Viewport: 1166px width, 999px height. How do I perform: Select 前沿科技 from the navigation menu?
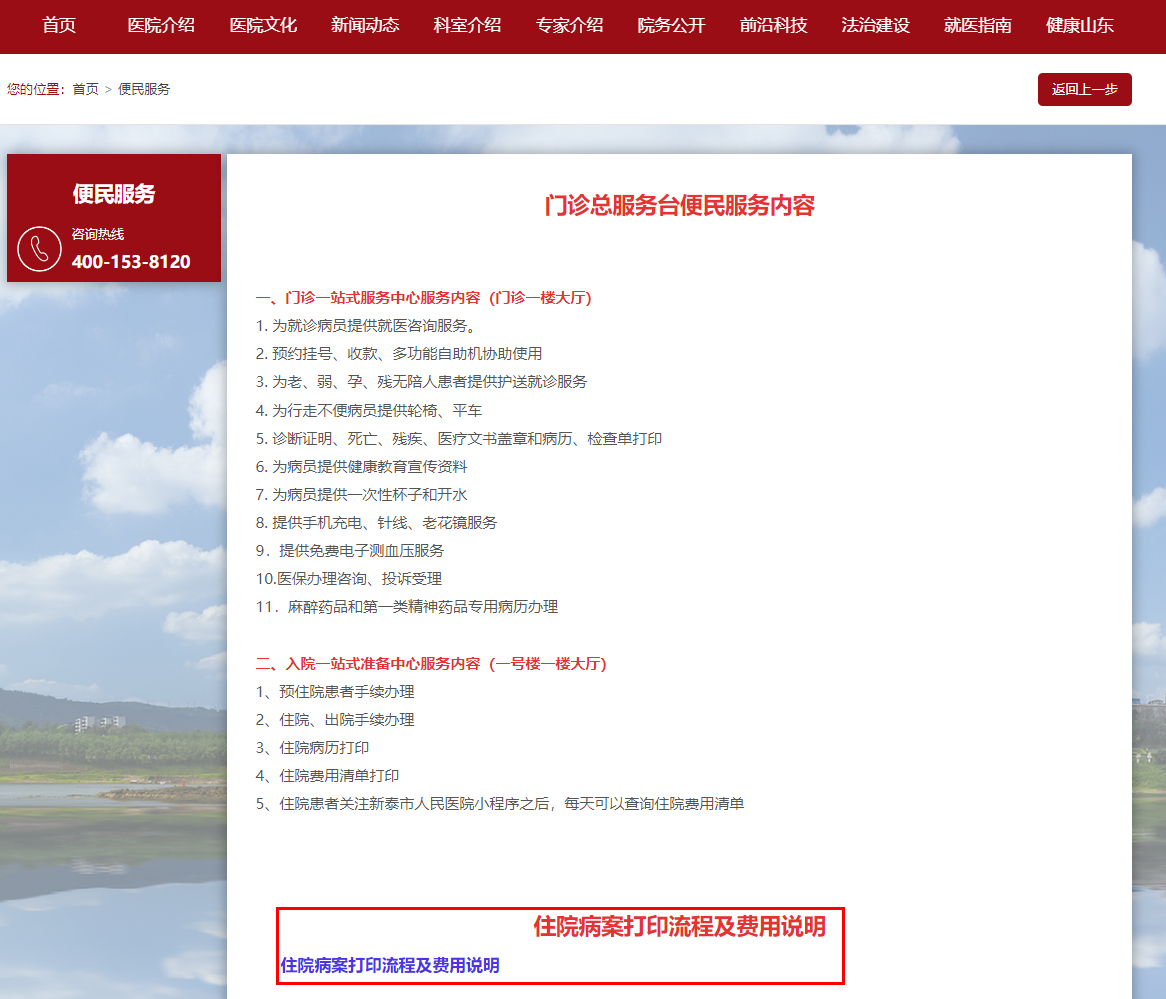tap(773, 25)
